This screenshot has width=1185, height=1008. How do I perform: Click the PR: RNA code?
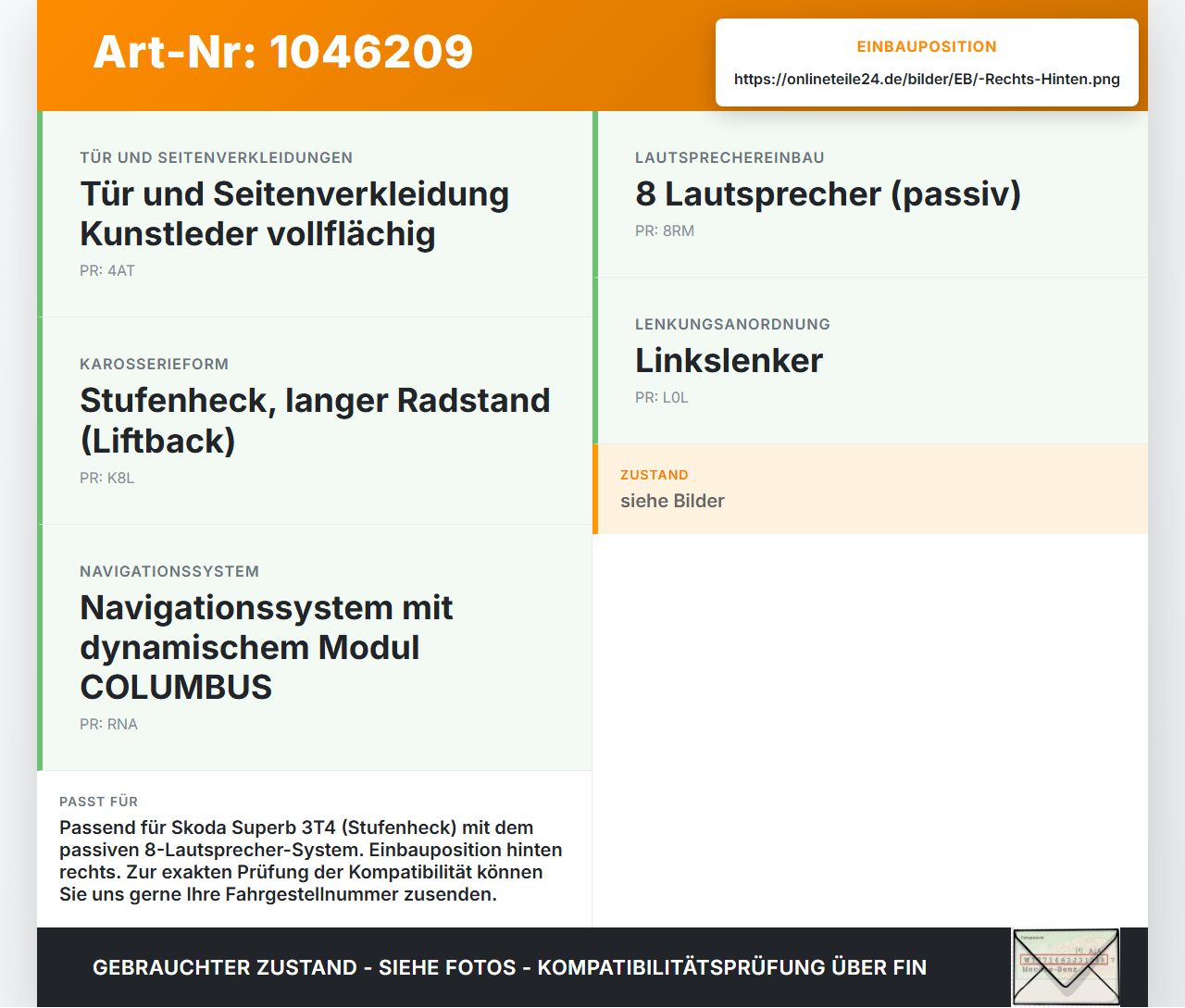click(109, 724)
